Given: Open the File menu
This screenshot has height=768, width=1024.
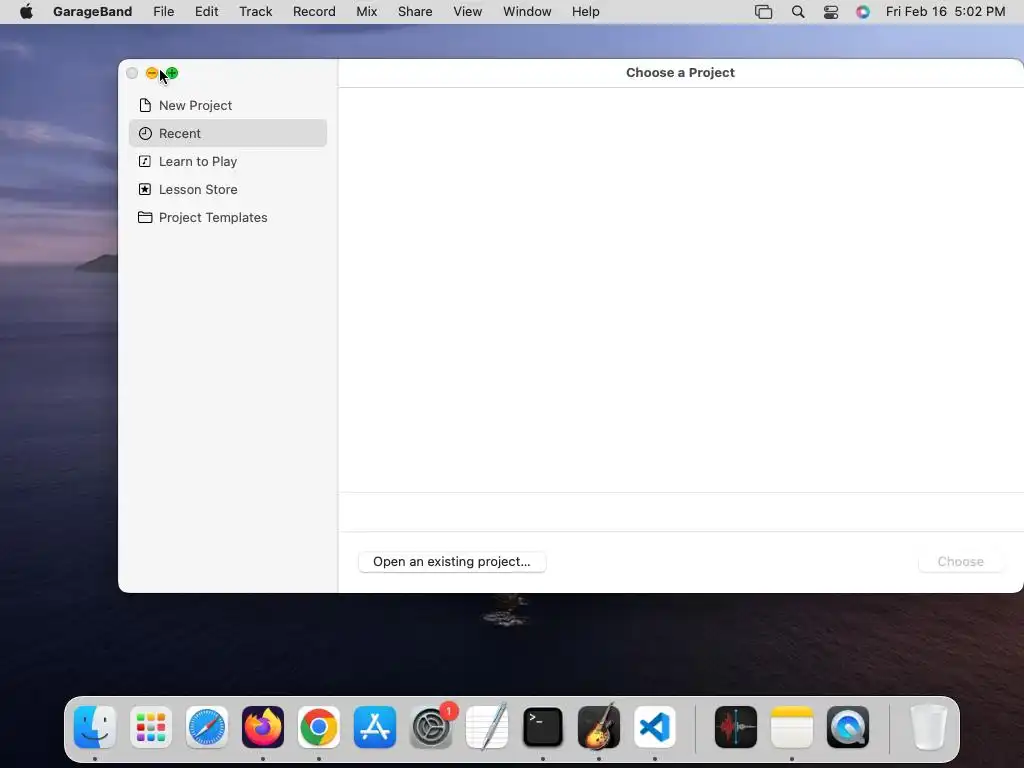Looking at the screenshot, I should point(163,12).
